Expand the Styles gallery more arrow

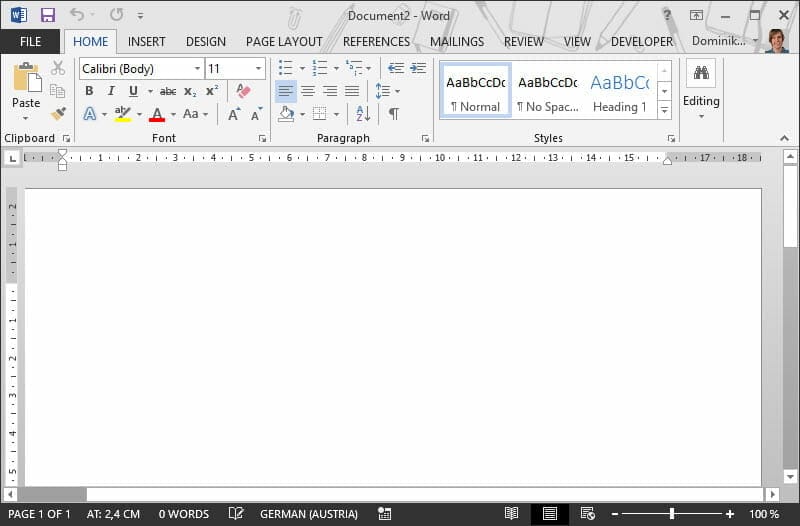click(664, 110)
